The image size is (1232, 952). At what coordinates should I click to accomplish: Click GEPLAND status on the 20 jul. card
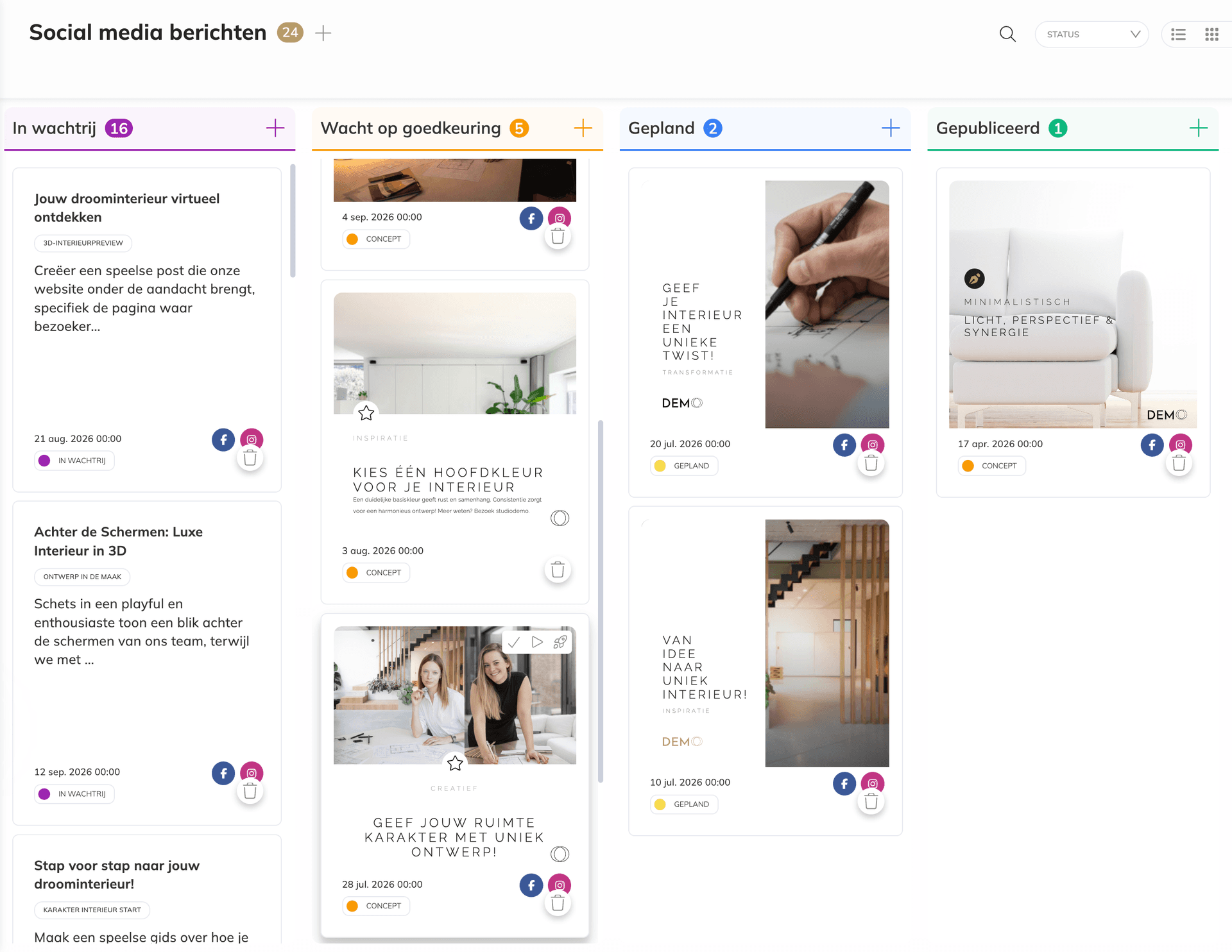[684, 466]
